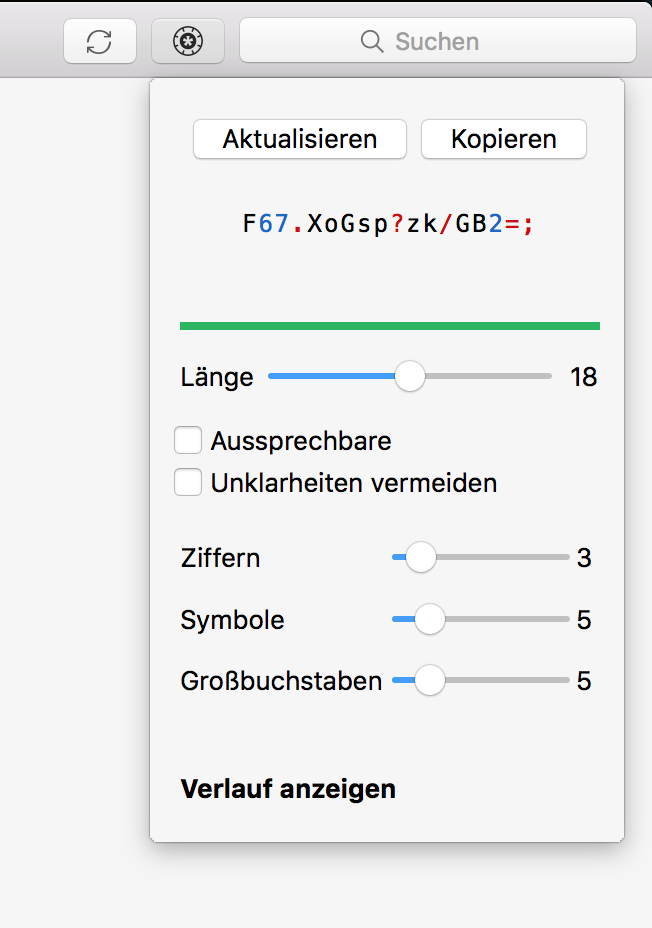Click the Ziffern slider handle
The width and height of the screenshot is (652, 928).
coord(421,558)
